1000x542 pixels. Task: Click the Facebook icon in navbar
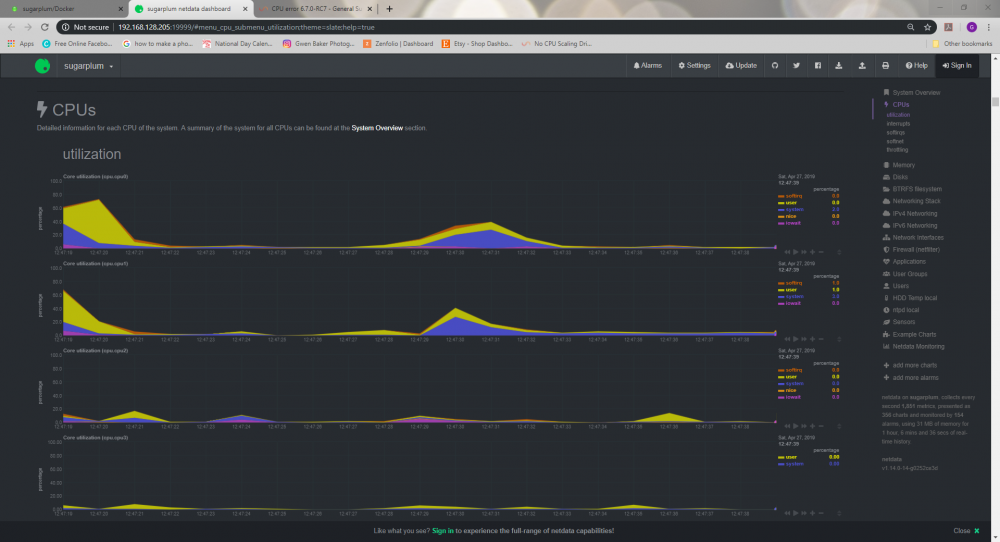point(818,66)
